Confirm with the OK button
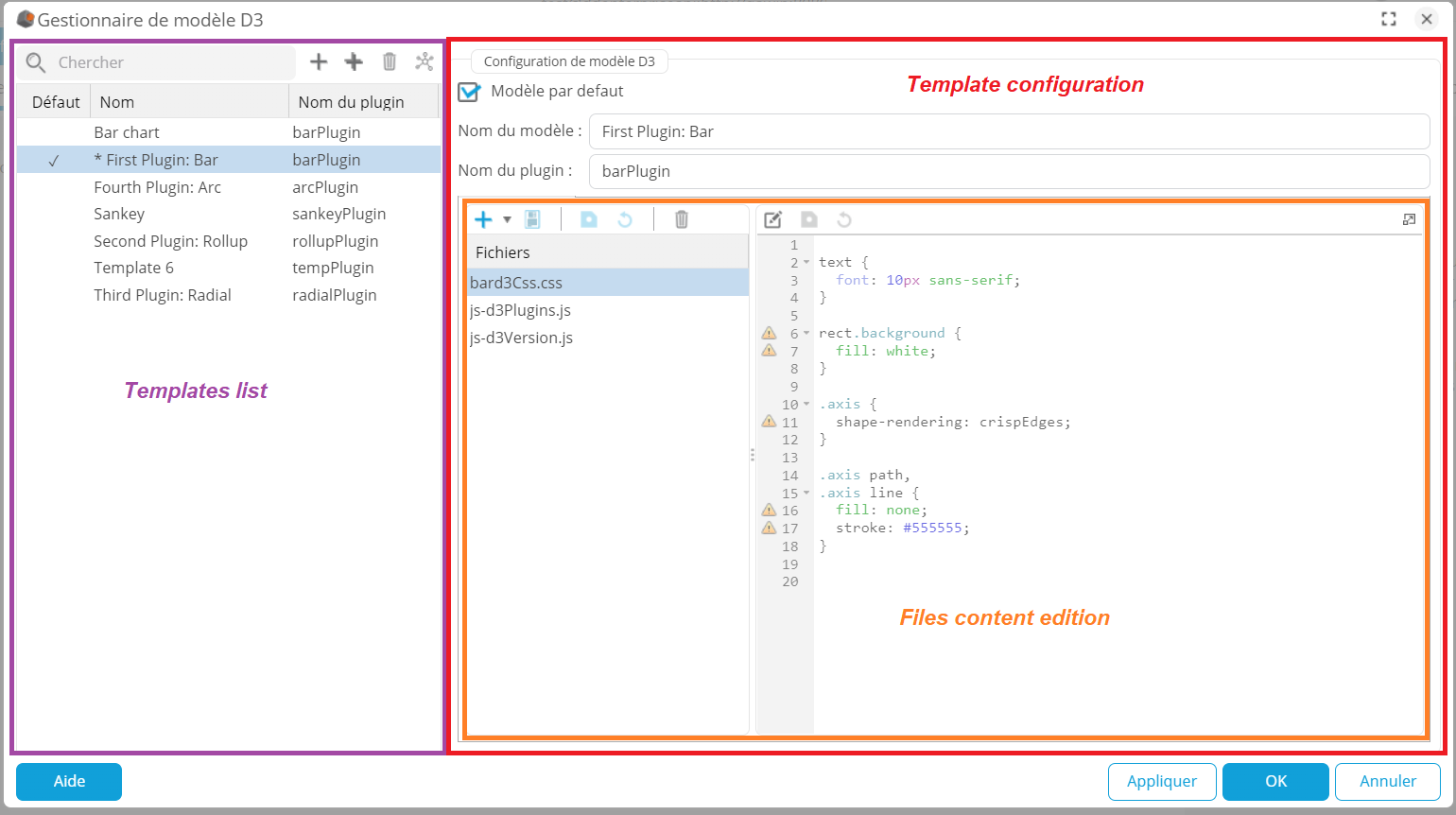1456x815 pixels. click(1275, 782)
